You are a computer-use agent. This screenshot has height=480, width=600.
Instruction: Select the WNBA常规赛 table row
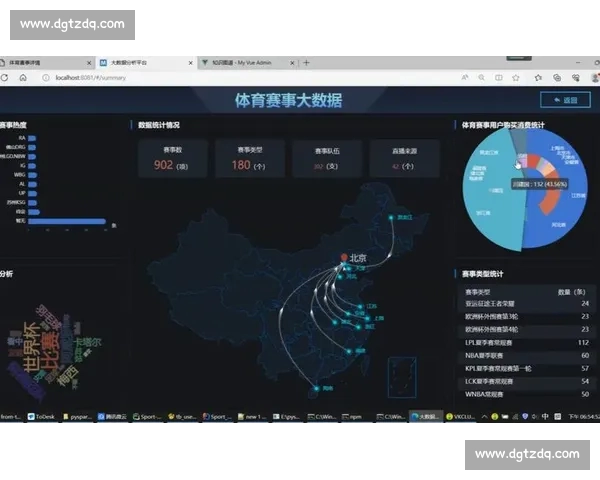(527, 394)
